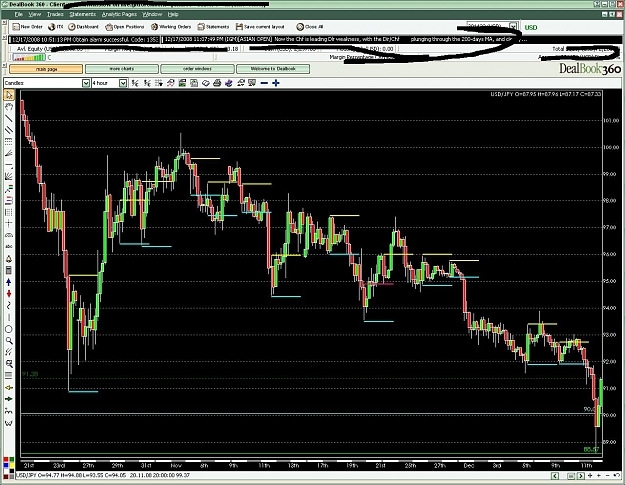
Task: Select the magnifier zoom tool
Action: click(x=9, y=341)
